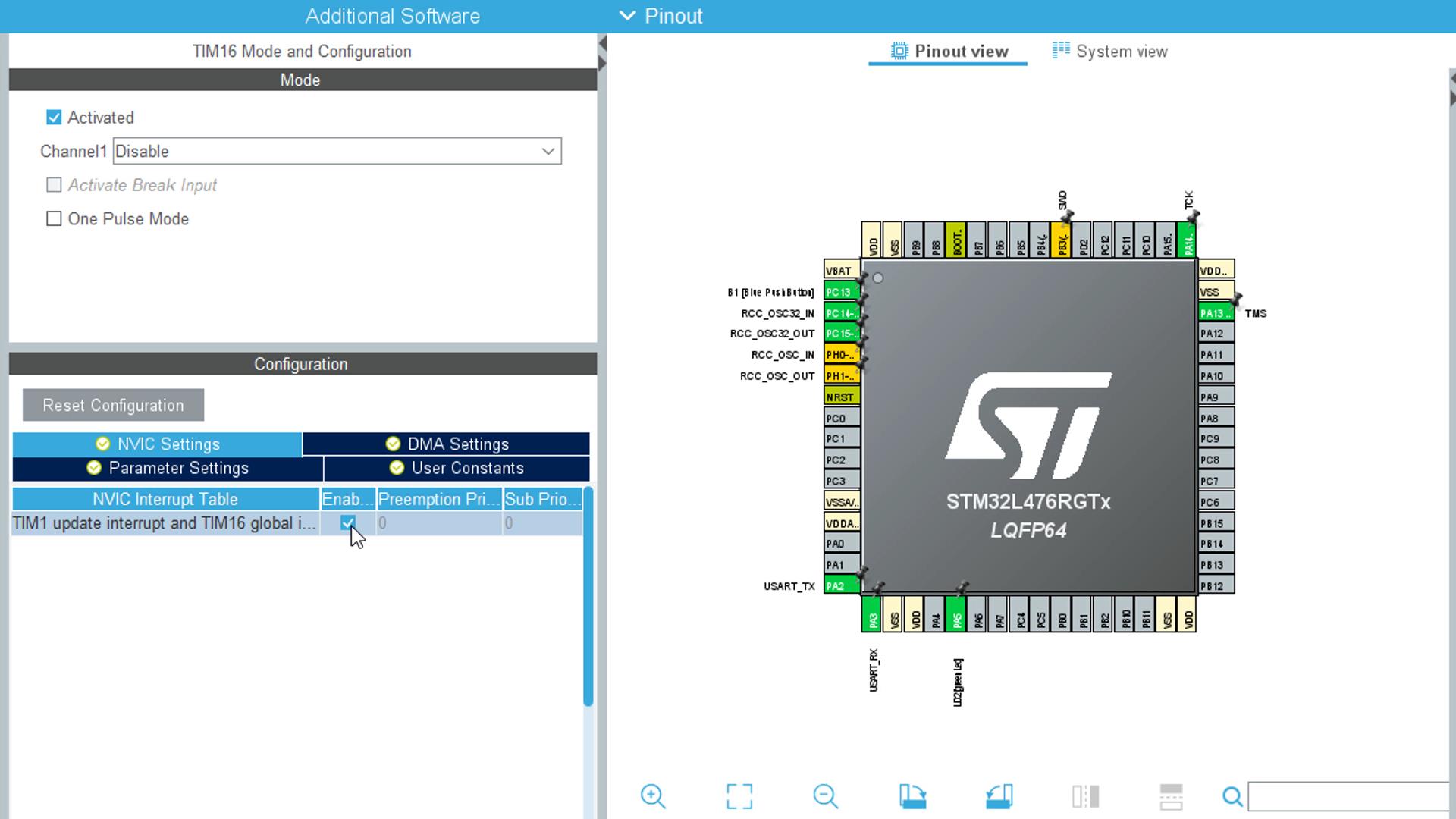Uncheck the Activated checkbox for TIM16

click(x=53, y=117)
